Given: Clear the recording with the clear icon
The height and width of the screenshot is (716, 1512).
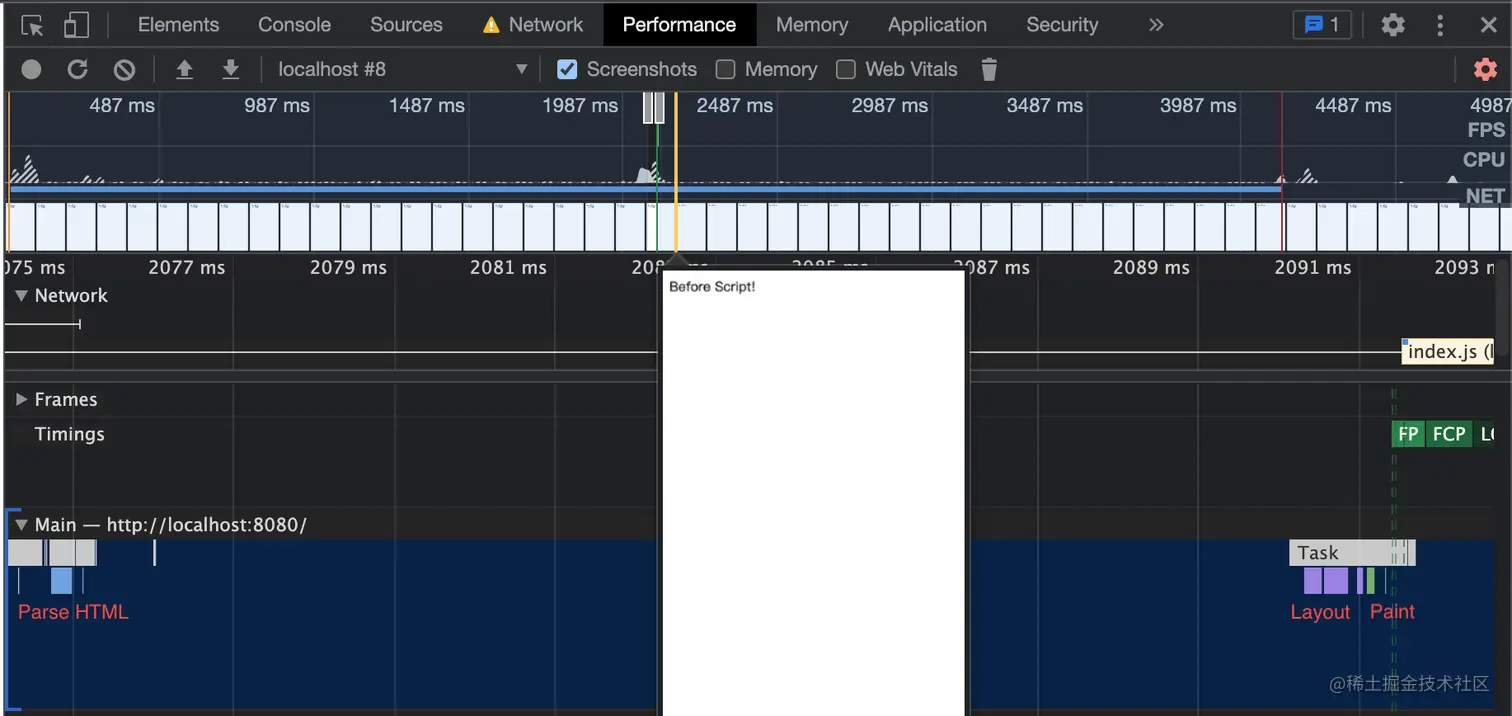Looking at the screenshot, I should coord(124,69).
